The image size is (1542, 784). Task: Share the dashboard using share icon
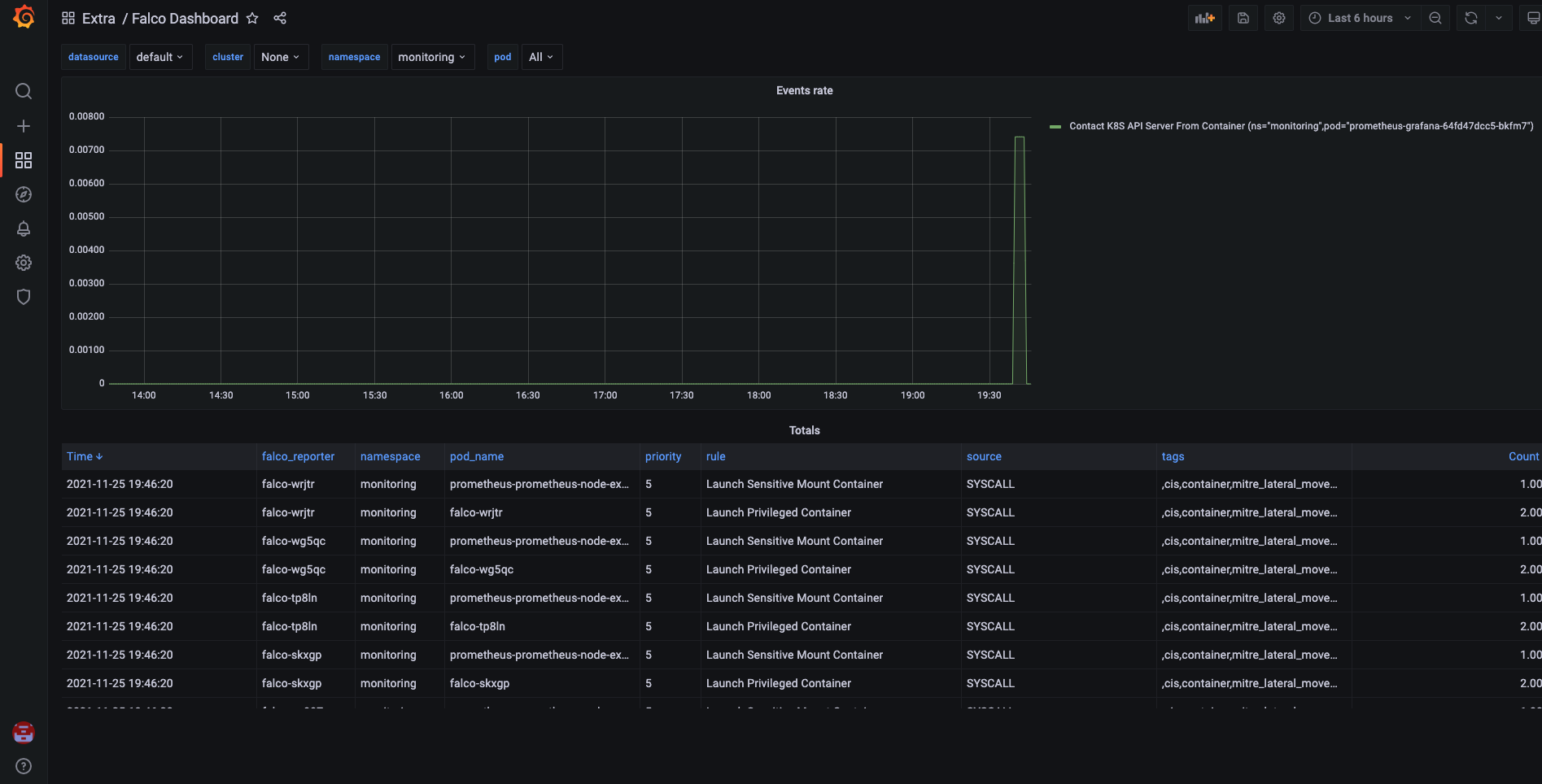click(x=280, y=18)
